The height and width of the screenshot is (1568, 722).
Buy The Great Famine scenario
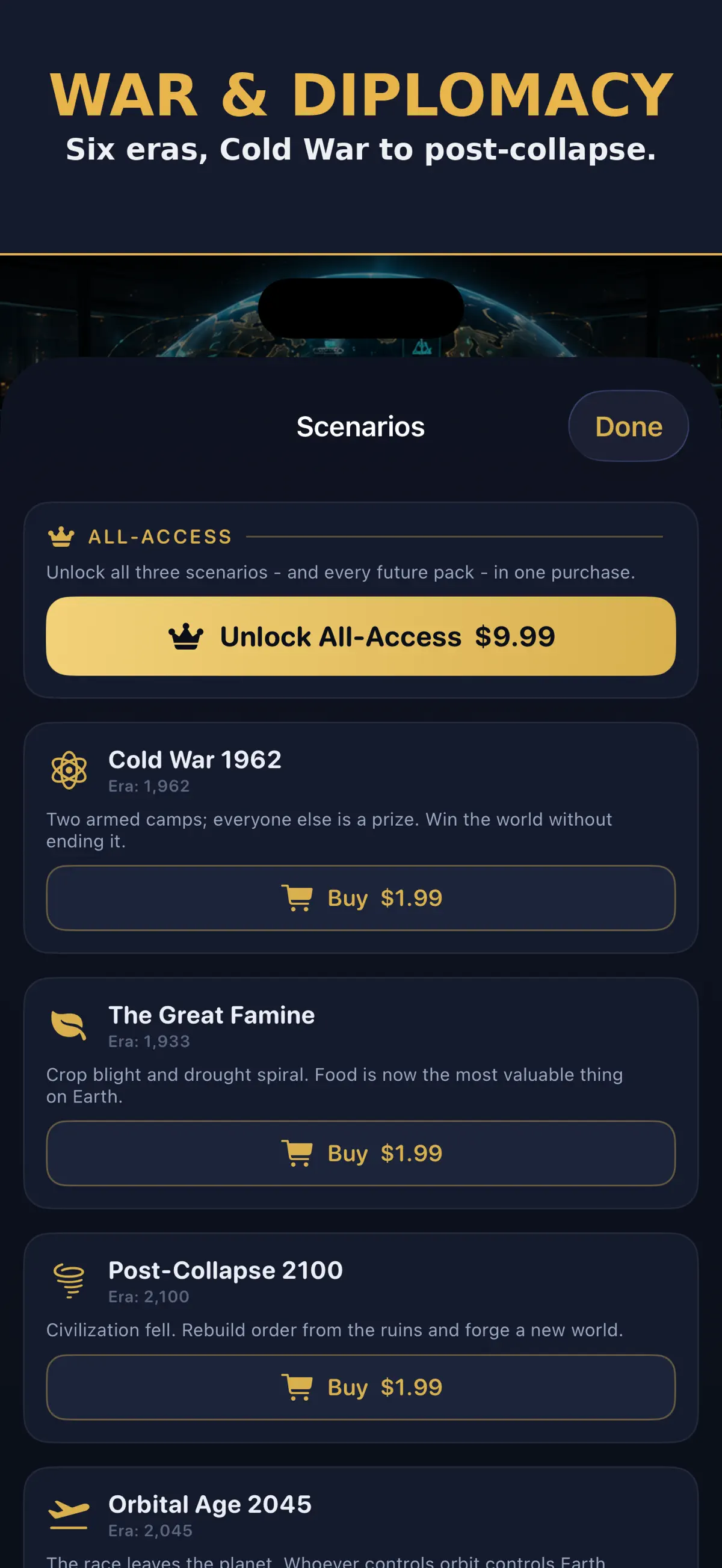click(x=361, y=1153)
